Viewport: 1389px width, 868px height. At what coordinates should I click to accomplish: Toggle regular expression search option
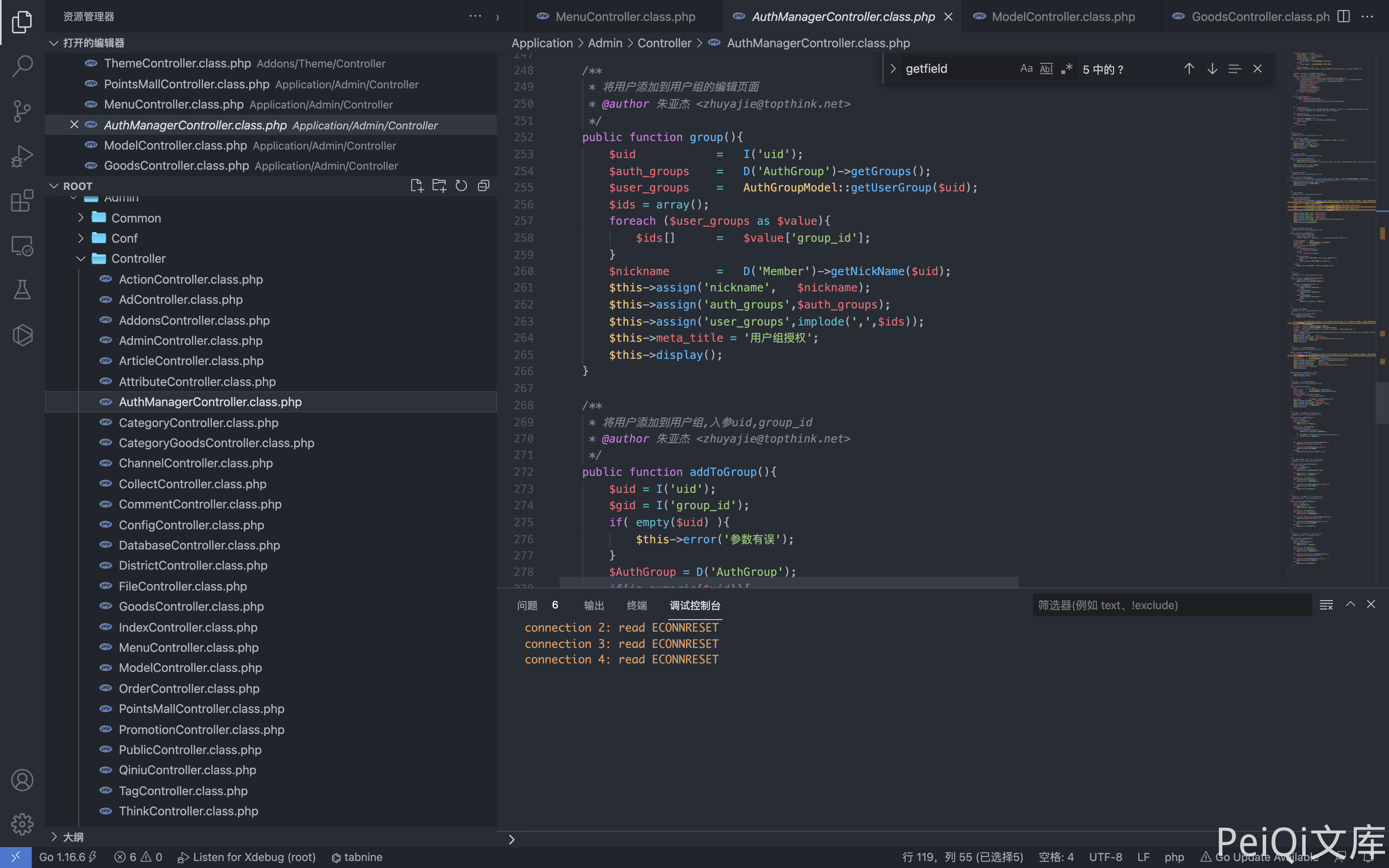tap(1067, 69)
